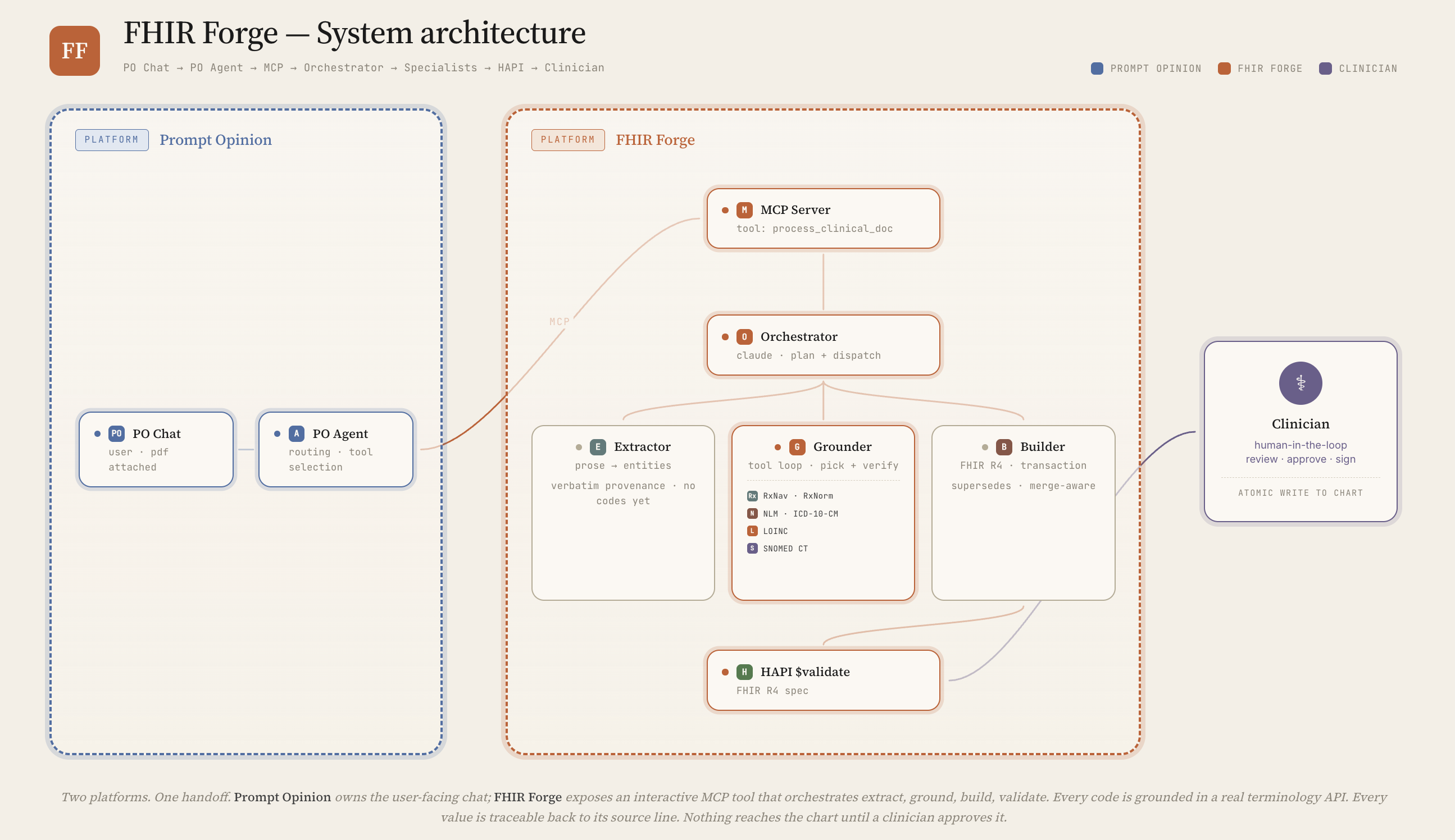Click the 'FHIR Forge — System architecture' title
Screen dimensions: 1455x840
coord(354,33)
